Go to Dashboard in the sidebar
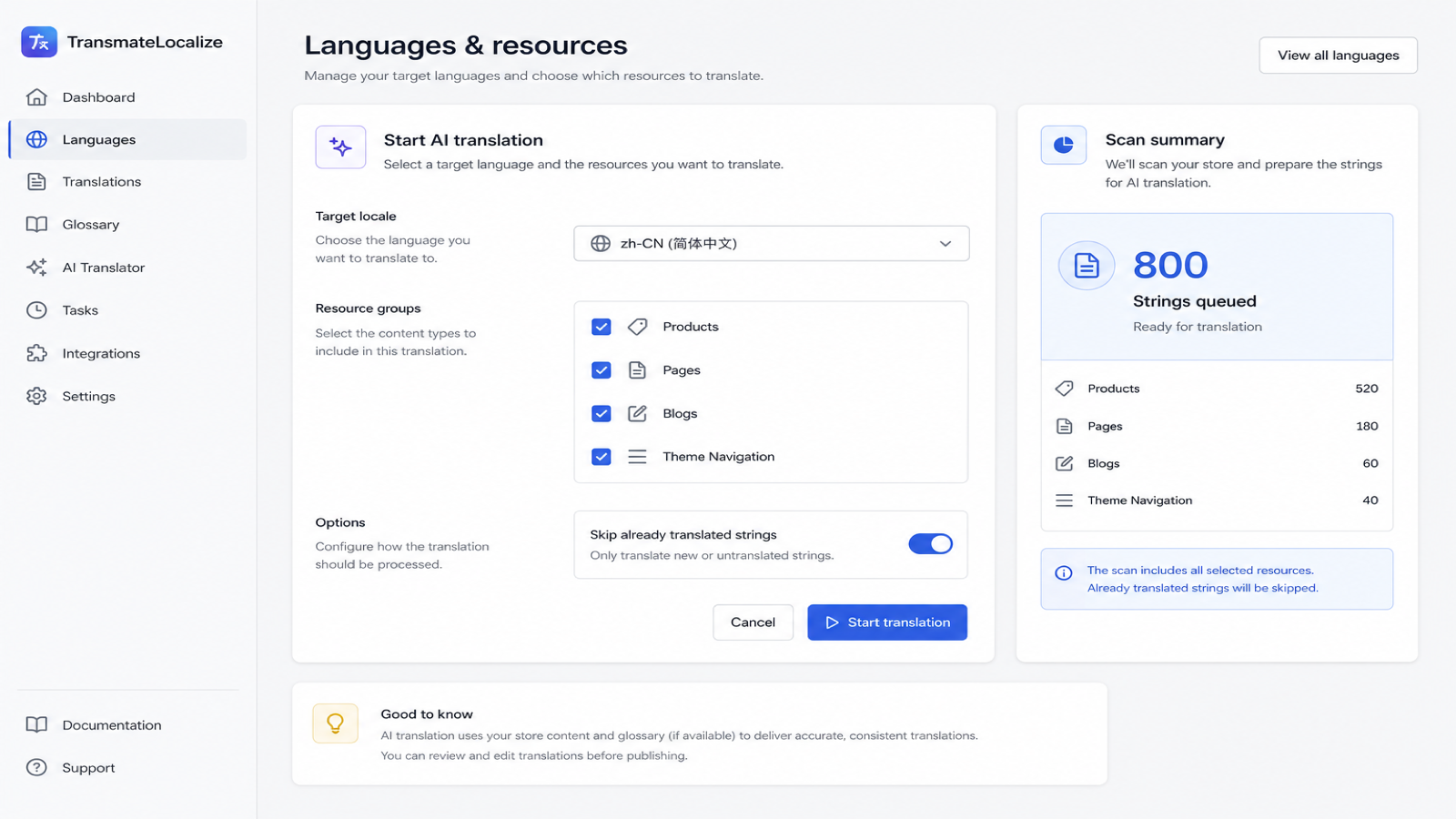Screen dimensions: 1456x819 tap(127, 97)
